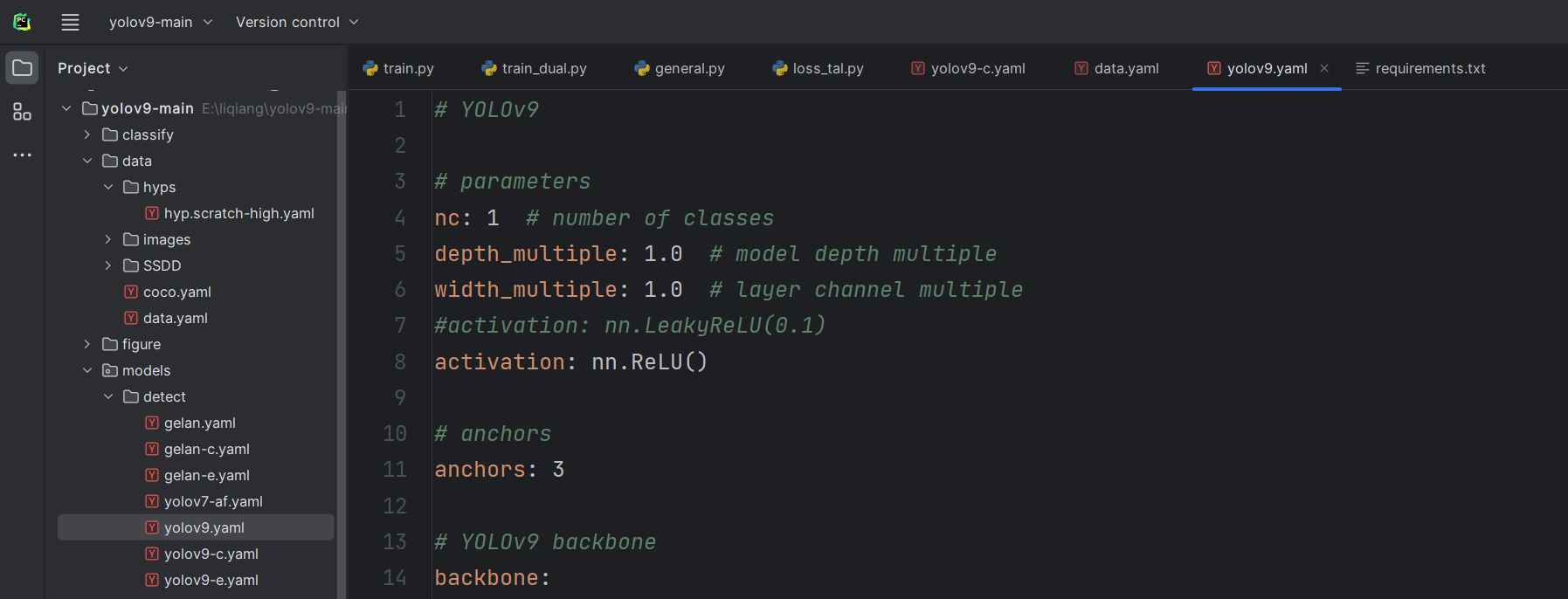Image resolution: width=1568 pixels, height=599 pixels.
Task: Collapse the models folder
Action: (87, 370)
